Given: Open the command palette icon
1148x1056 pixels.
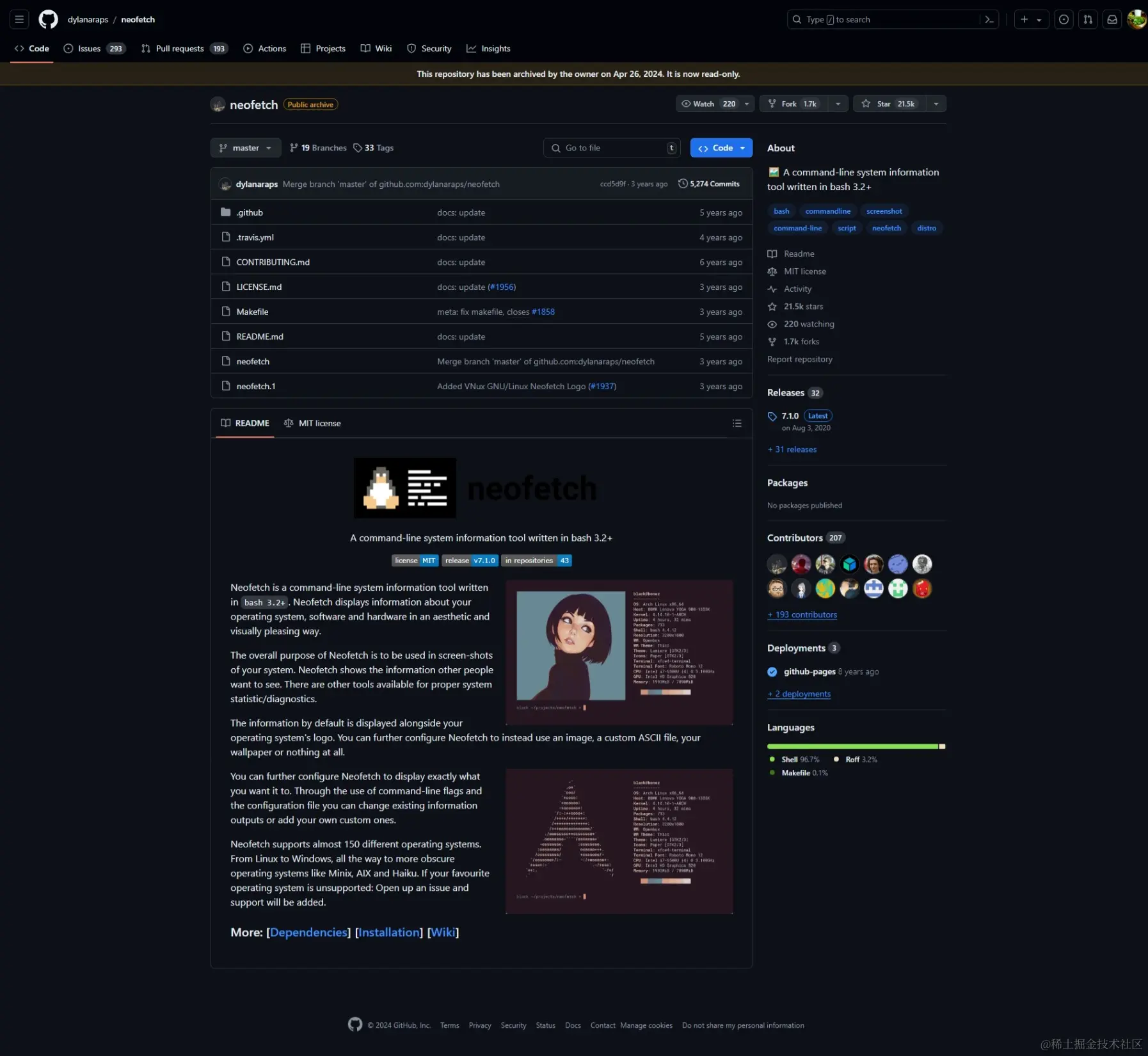Looking at the screenshot, I should pyautogui.click(x=989, y=19).
